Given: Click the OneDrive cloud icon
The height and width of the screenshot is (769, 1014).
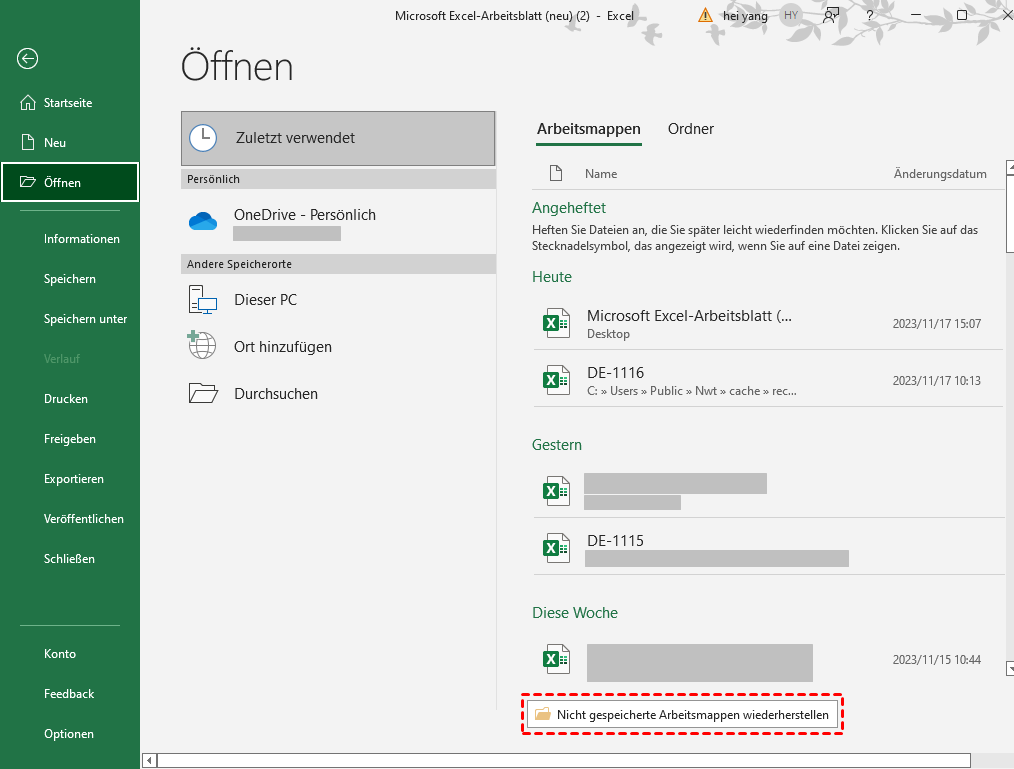Looking at the screenshot, I should click(203, 222).
